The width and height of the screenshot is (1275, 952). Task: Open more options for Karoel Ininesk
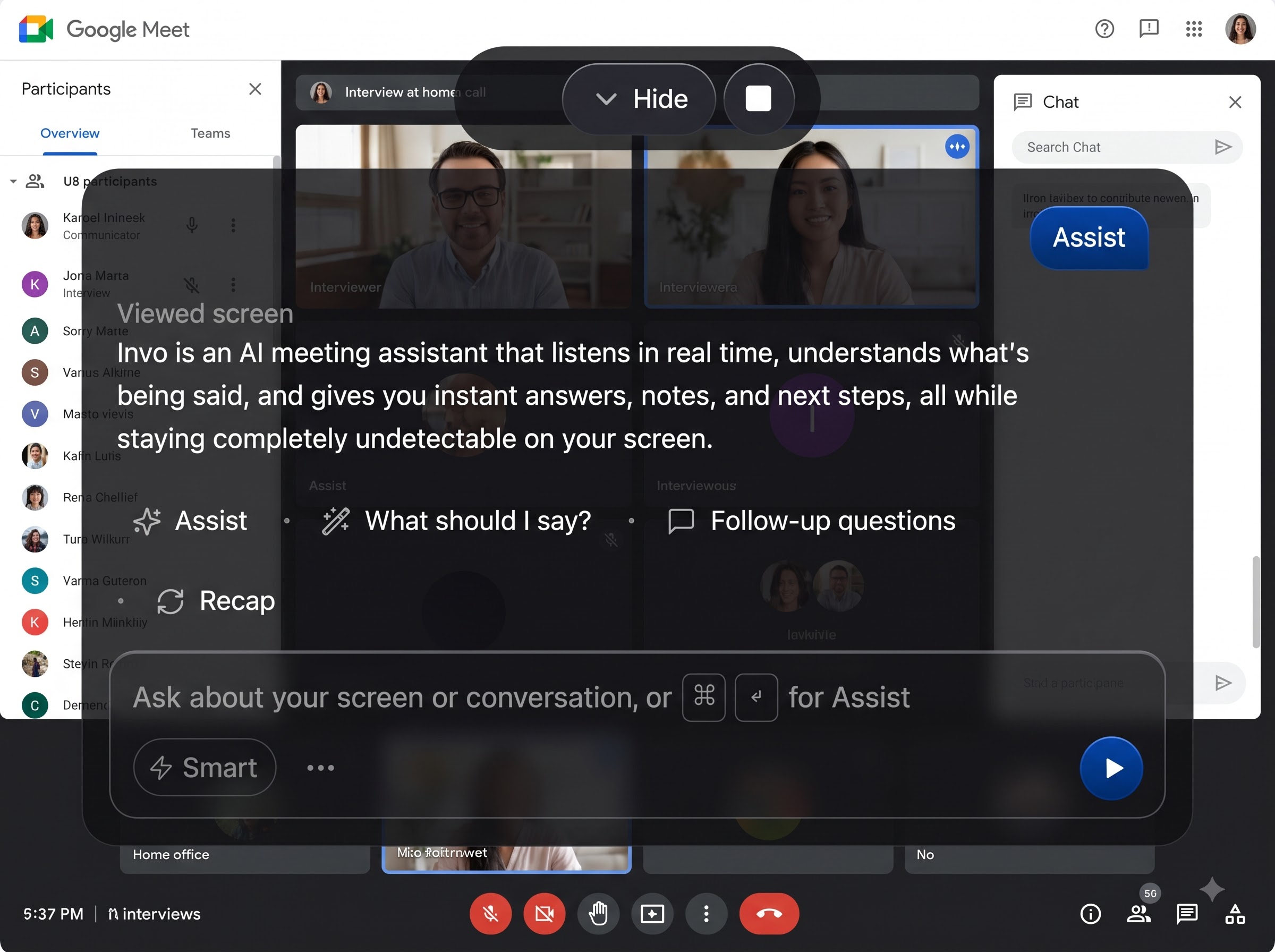click(x=233, y=225)
